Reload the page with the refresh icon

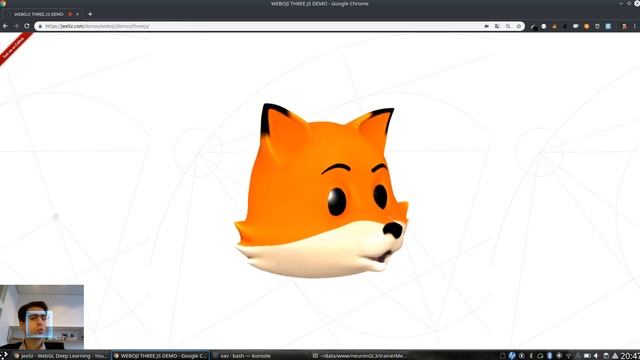pyautogui.click(x=27, y=26)
